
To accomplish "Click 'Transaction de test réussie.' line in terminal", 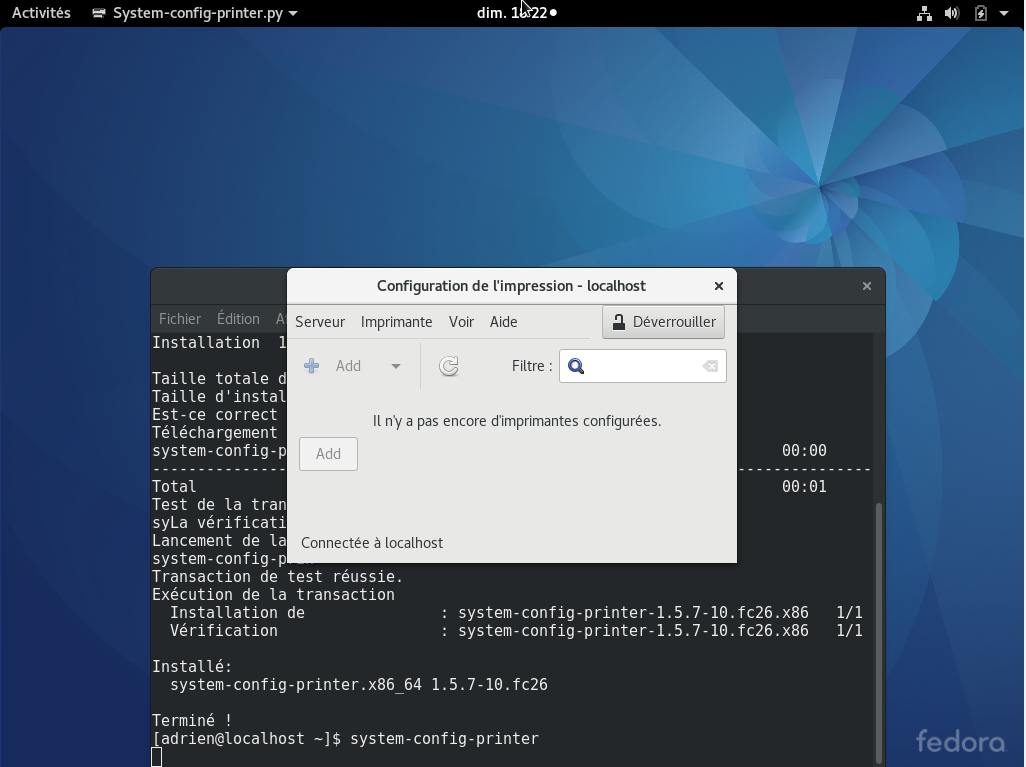I will pos(277,577).
